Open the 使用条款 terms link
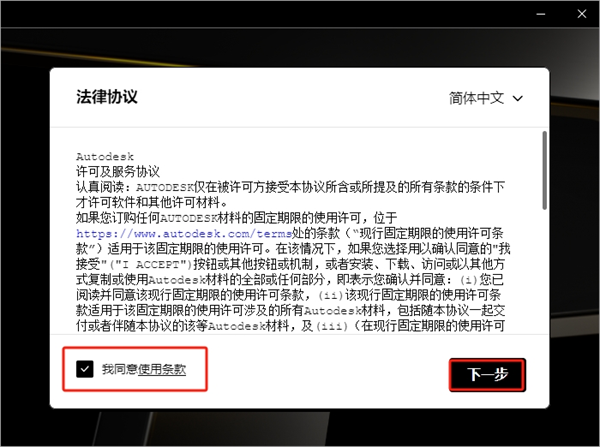Image resolution: width=600 pixels, height=447 pixels. click(161, 370)
